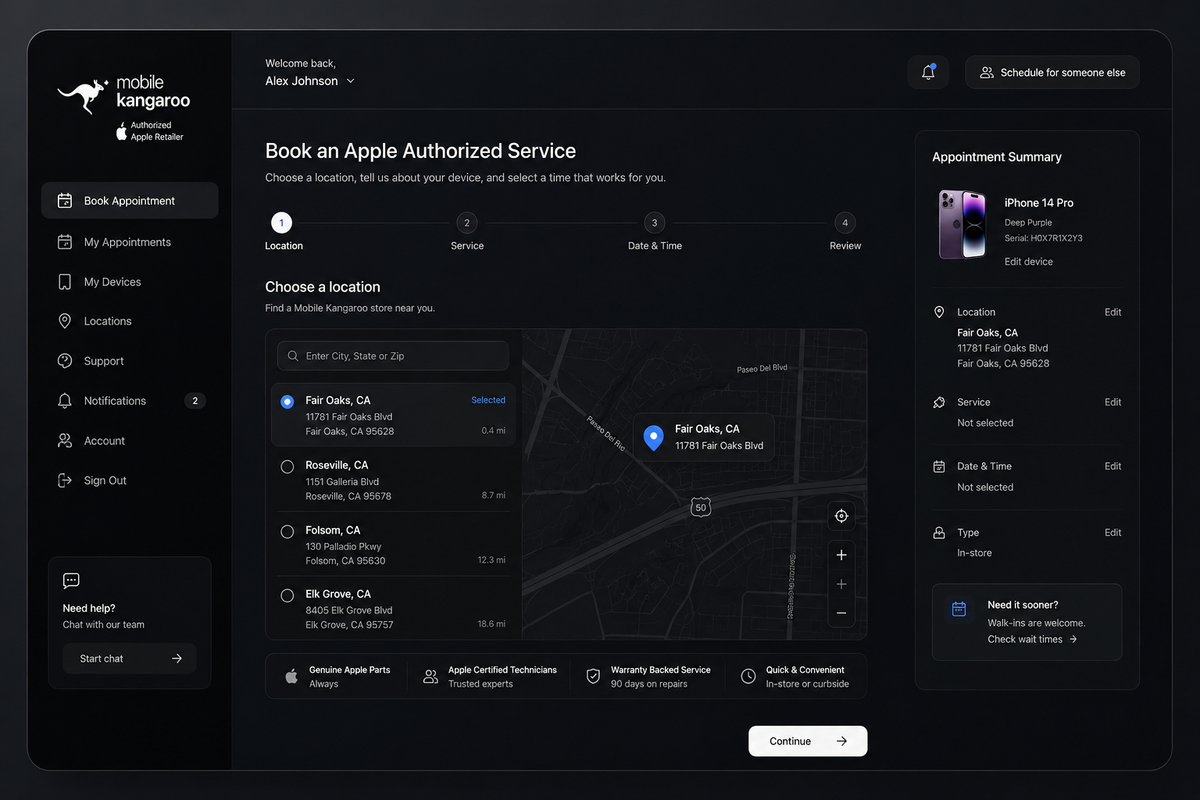1200x800 pixels.
Task: Select the Elk Grove, CA radio button
Action: point(287,595)
